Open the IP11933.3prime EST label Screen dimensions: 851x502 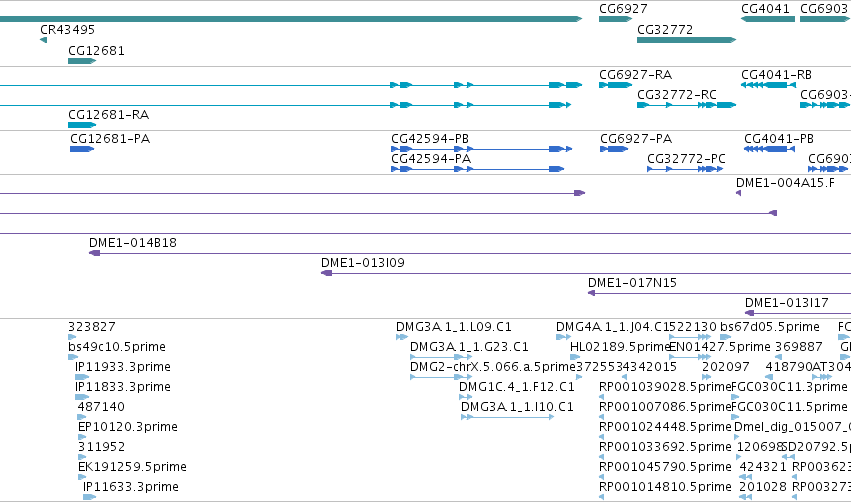coord(123,367)
